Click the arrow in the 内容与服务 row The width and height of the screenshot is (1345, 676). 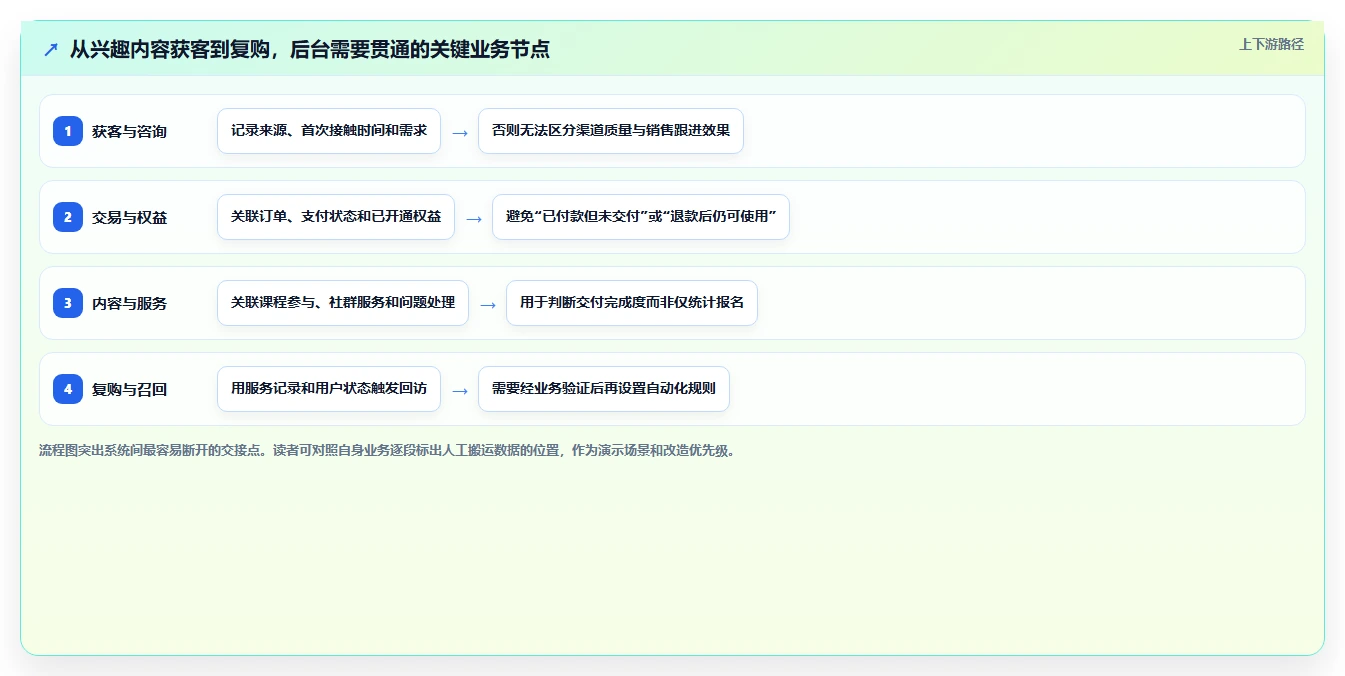tap(488, 304)
